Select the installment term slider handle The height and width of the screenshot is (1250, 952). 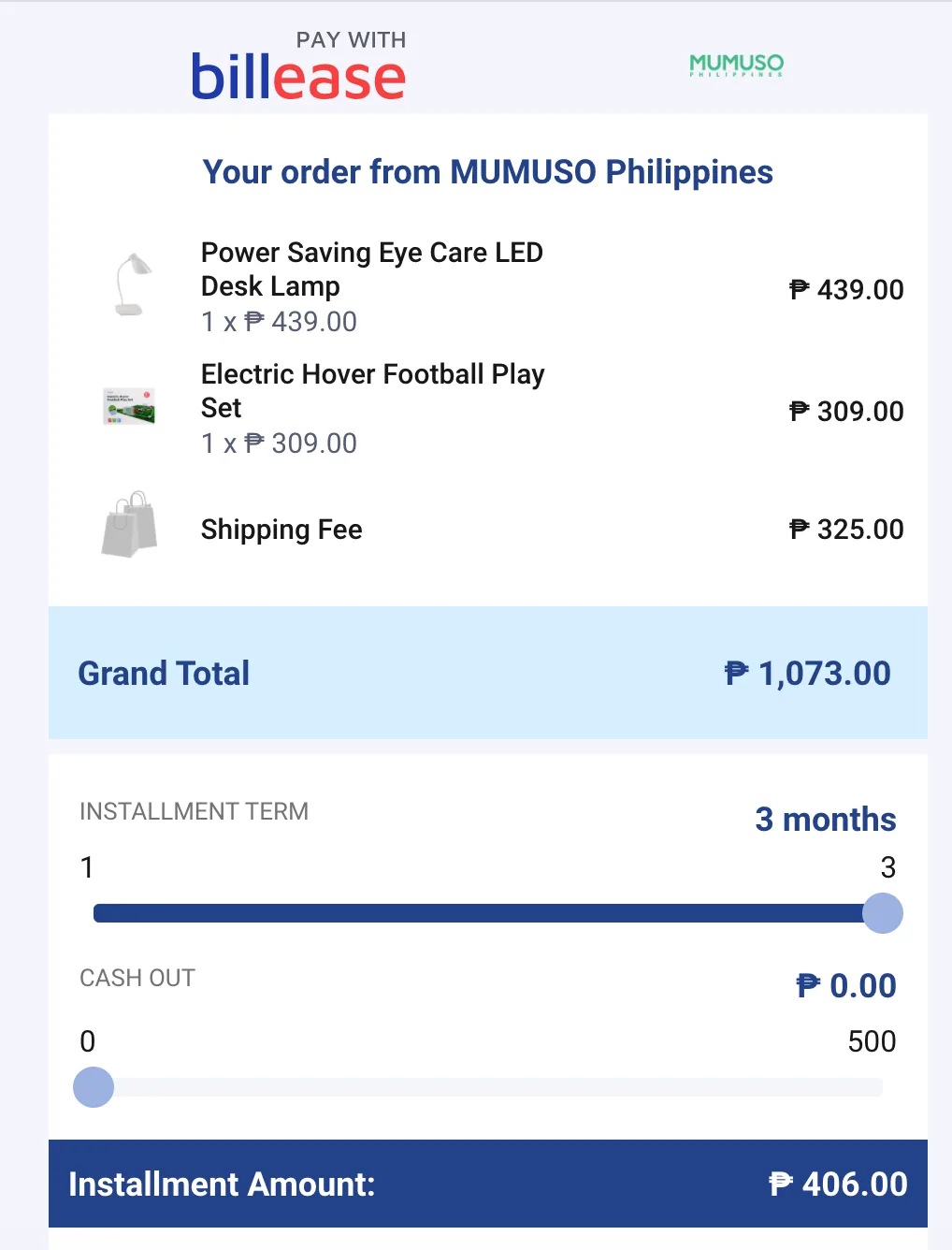(x=882, y=913)
